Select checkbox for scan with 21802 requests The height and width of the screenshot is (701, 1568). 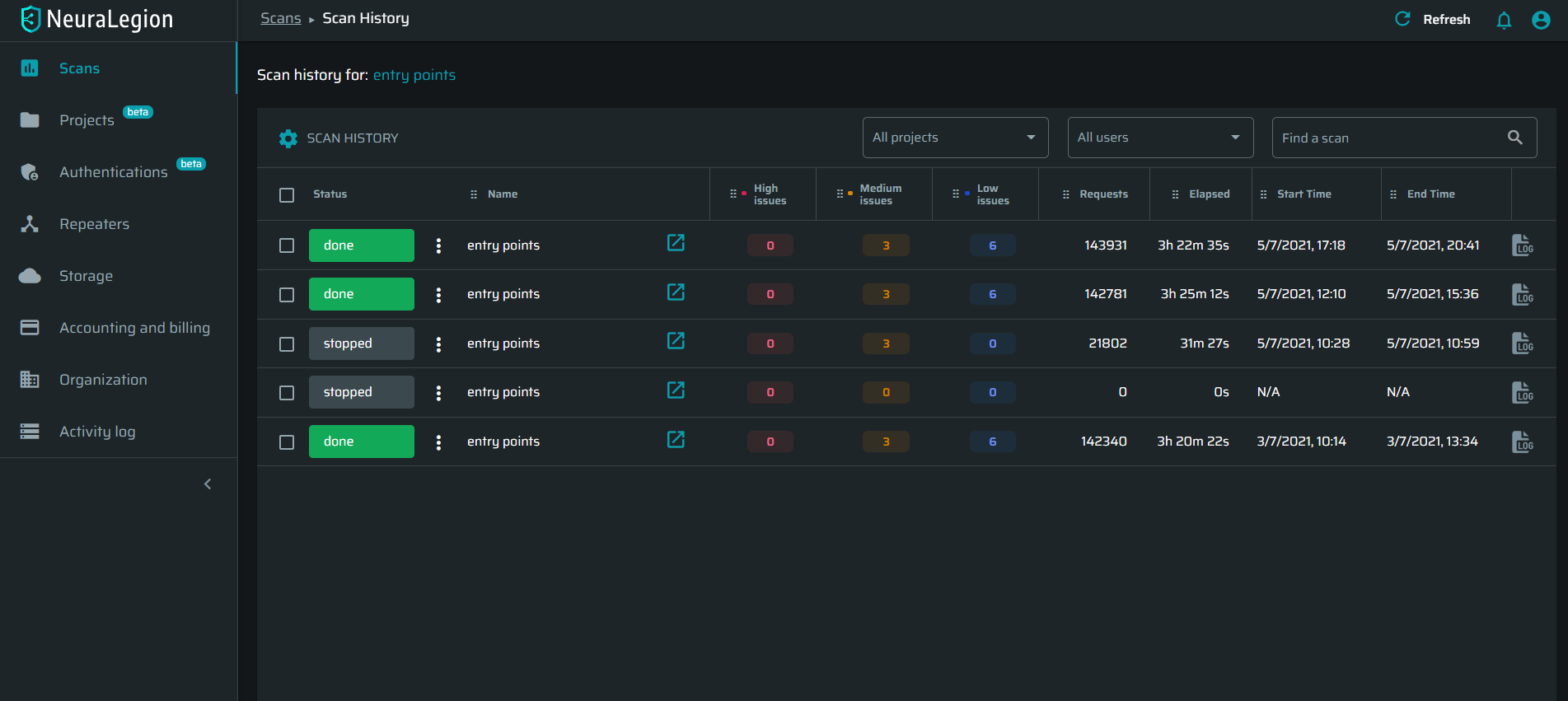pos(287,344)
